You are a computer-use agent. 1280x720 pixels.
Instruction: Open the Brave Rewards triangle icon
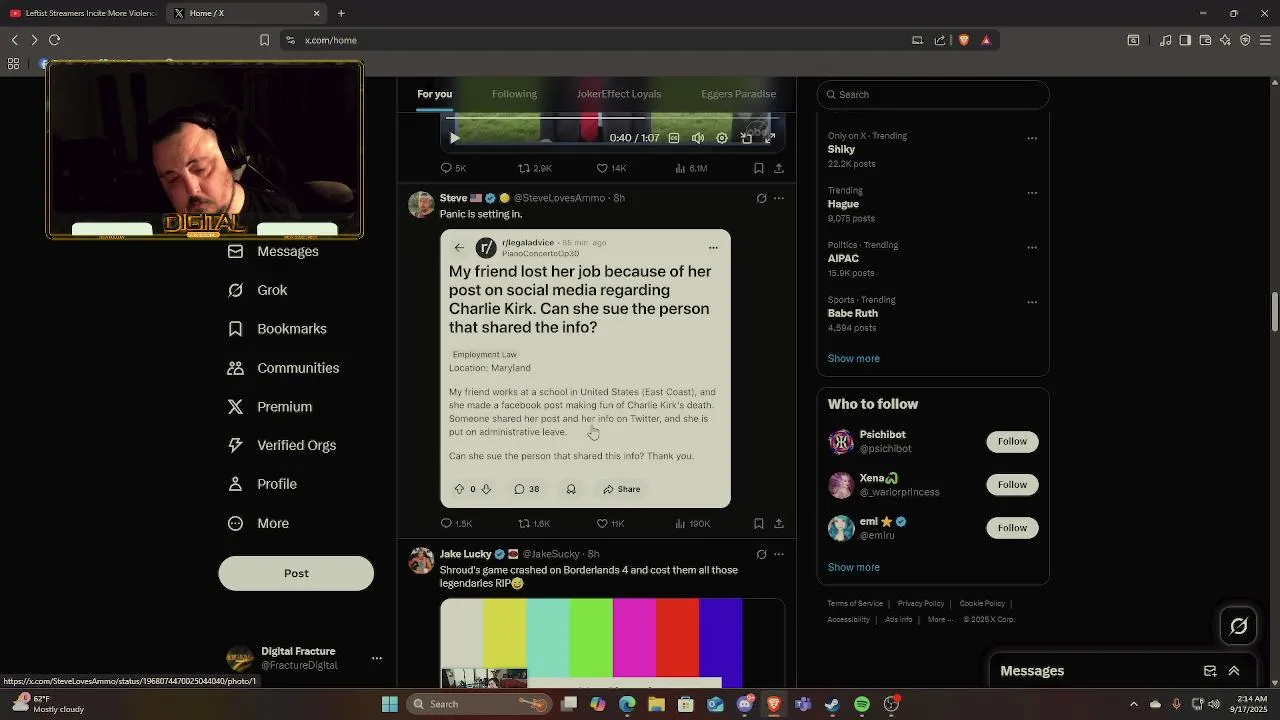[986, 40]
